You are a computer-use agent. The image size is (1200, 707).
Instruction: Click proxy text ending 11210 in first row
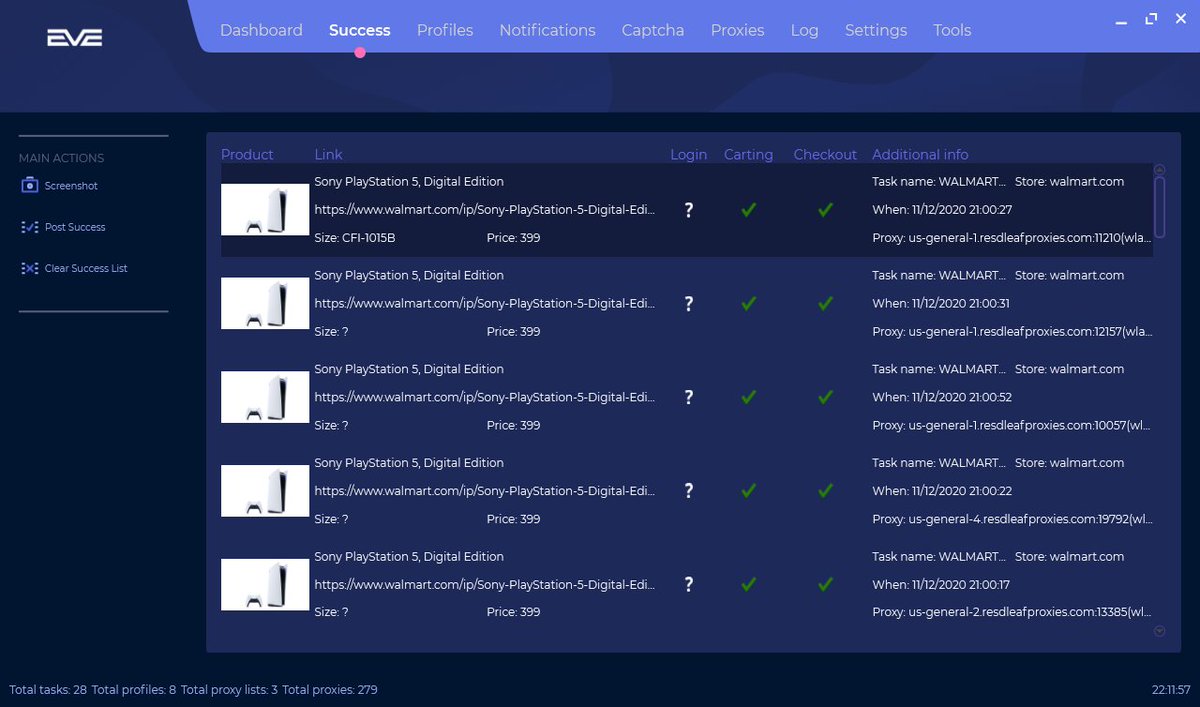point(1012,238)
